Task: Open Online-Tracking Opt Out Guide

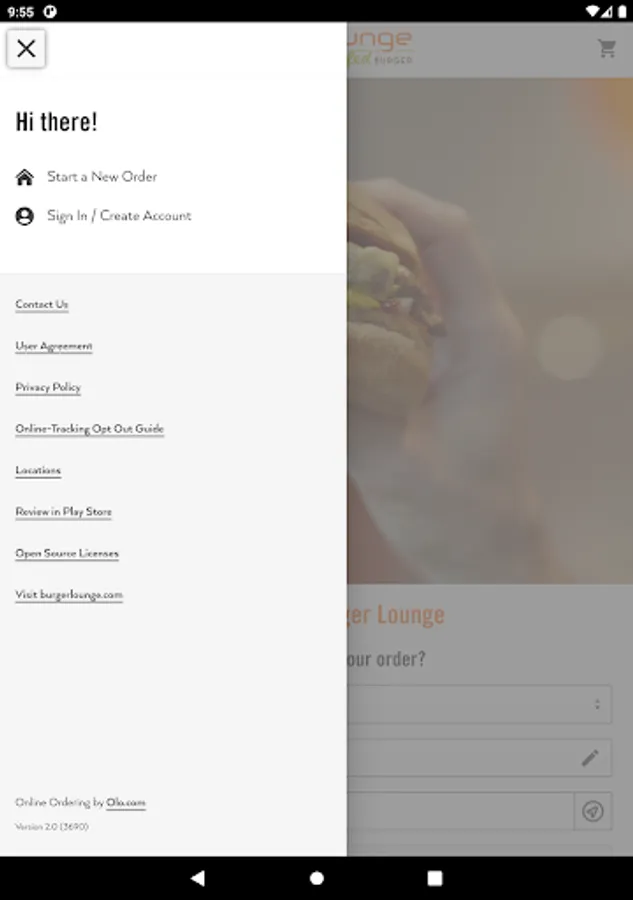Action: click(90, 429)
